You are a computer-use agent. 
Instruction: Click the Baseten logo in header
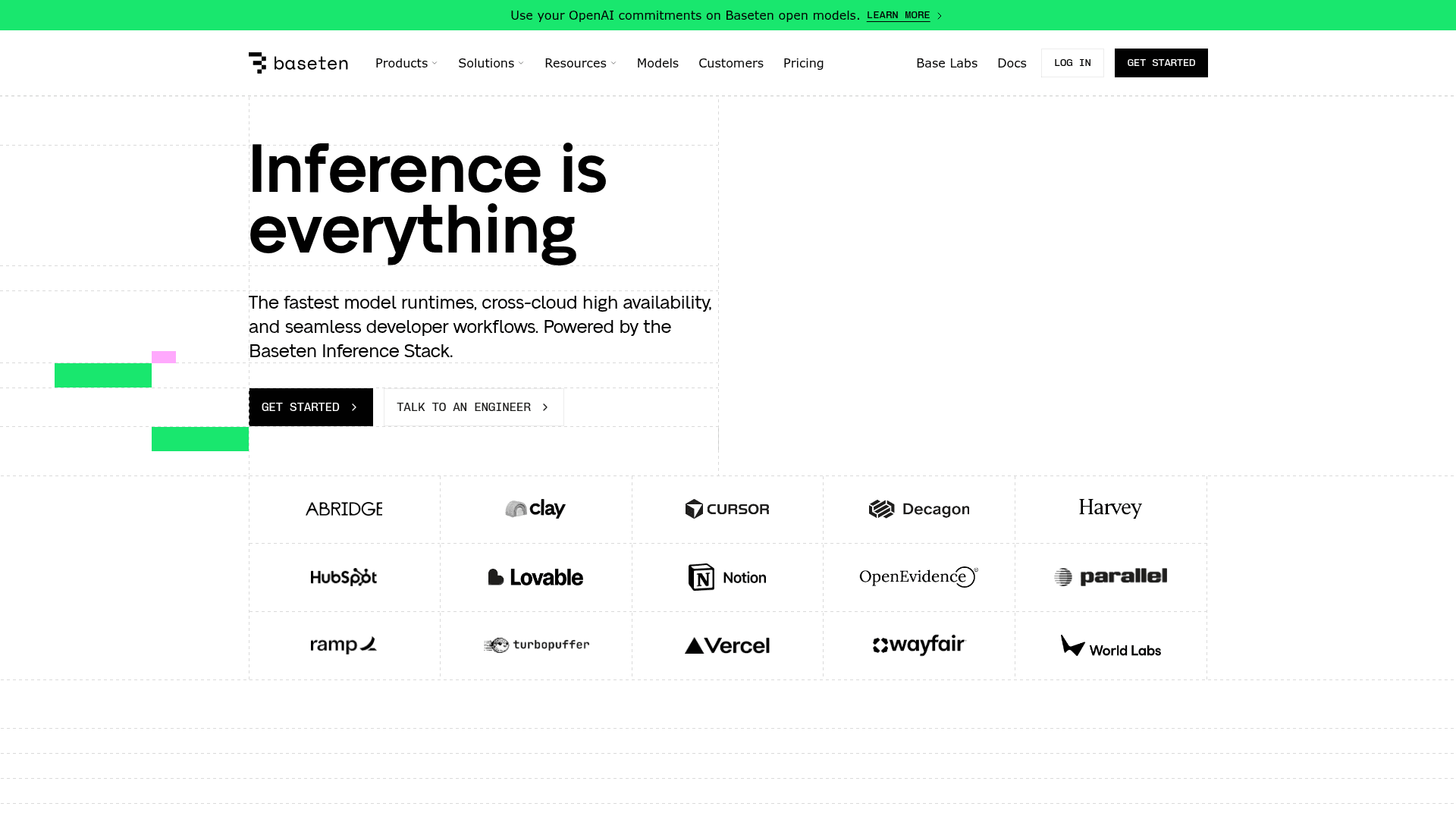(x=298, y=63)
